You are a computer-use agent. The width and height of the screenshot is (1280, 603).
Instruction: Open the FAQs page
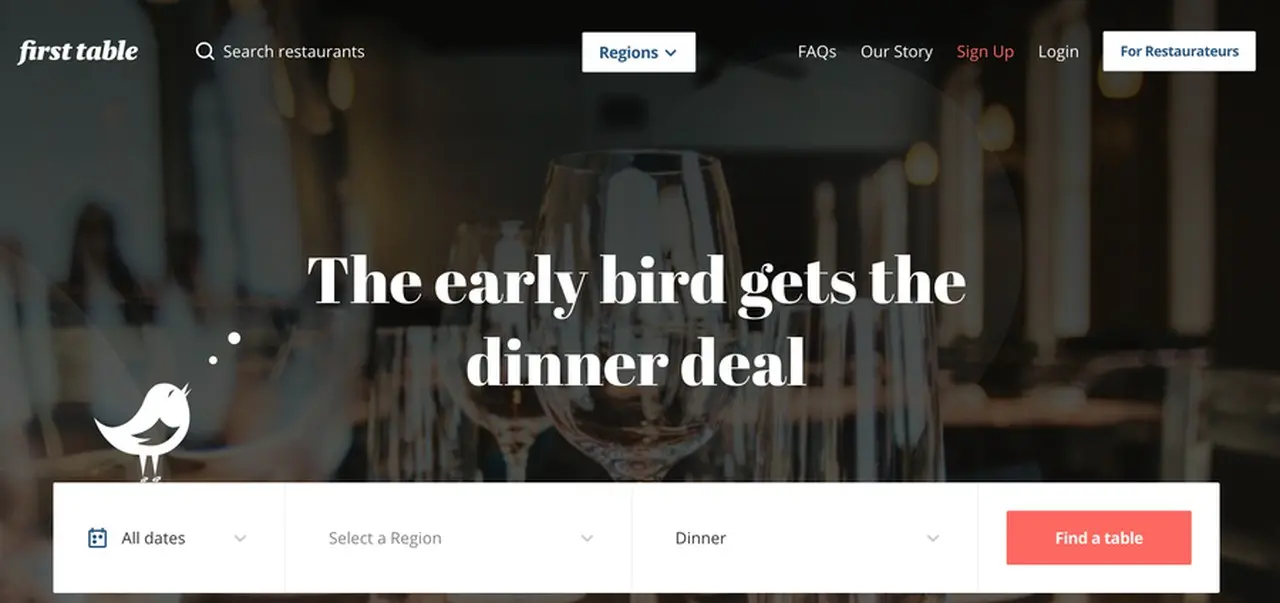[817, 51]
